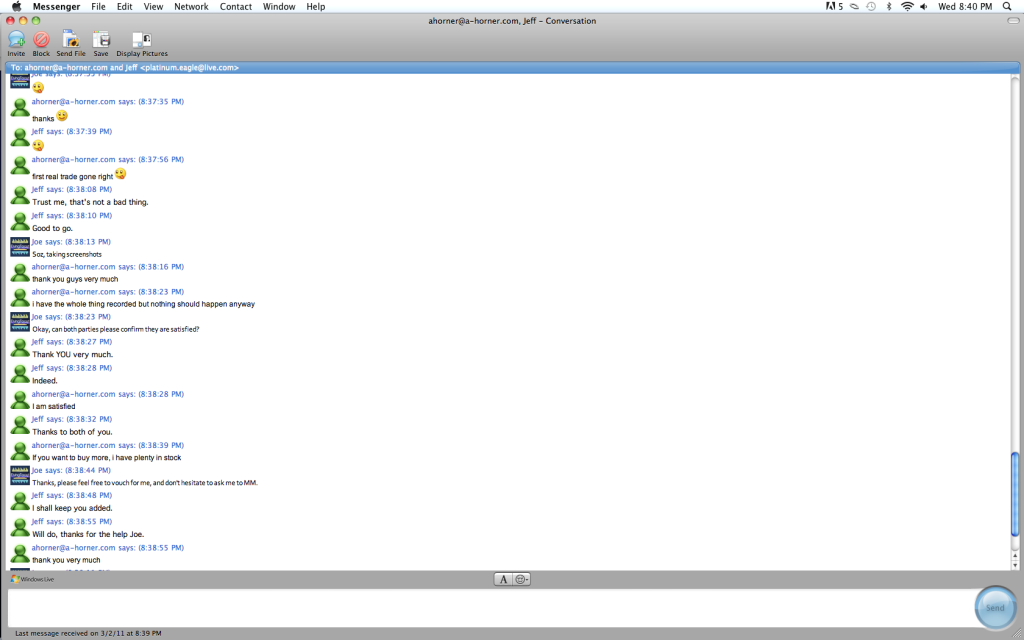1024x640 pixels.
Task: Click message 'thank you guys very much'
Action: [x=75, y=279]
